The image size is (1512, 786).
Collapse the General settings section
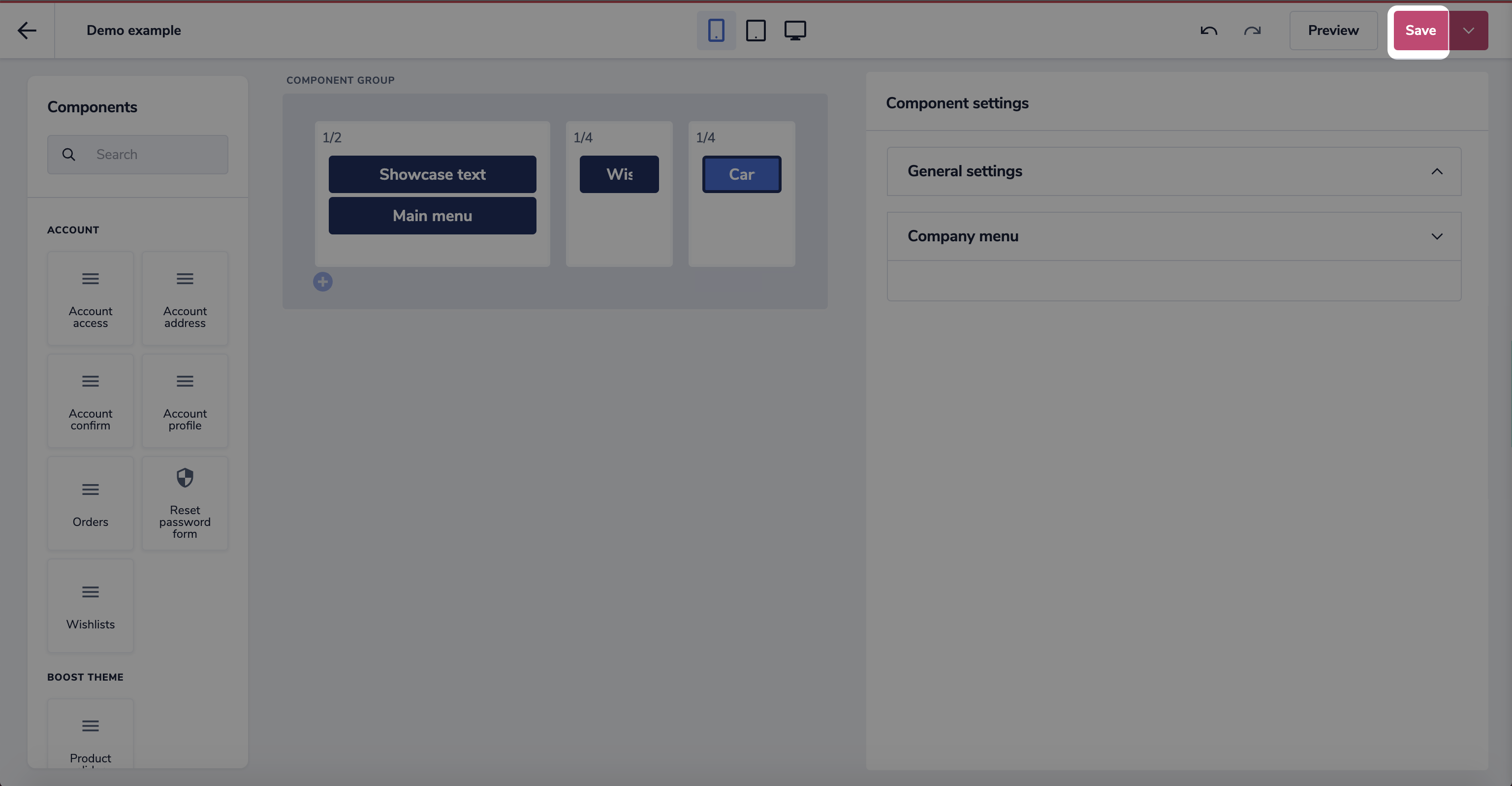[x=1438, y=171]
